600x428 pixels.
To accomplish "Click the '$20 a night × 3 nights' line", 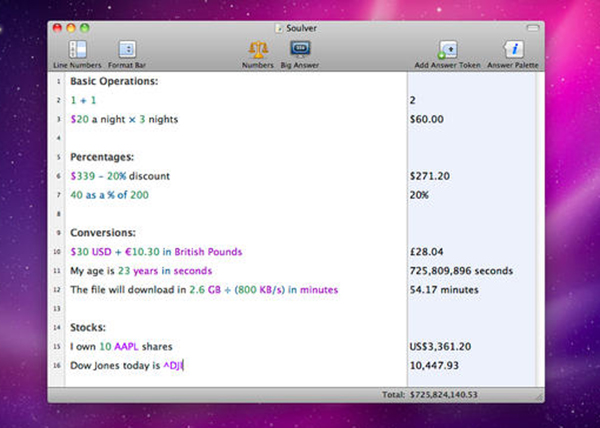I will 124,119.
